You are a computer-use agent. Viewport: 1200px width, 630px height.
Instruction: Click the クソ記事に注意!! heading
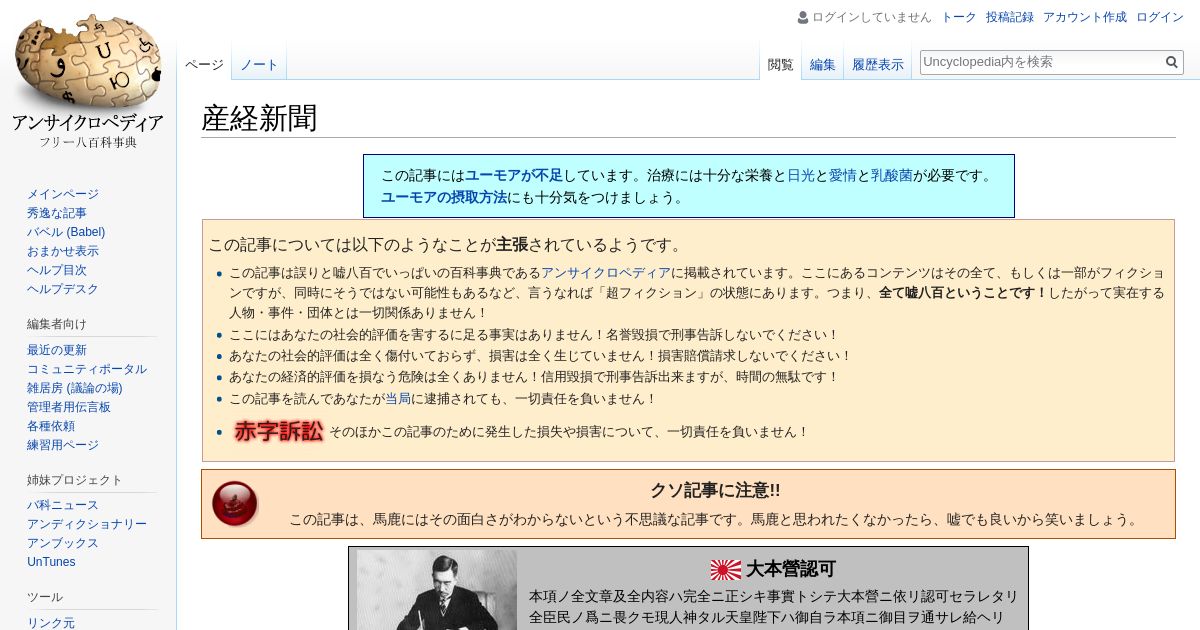point(715,491)
